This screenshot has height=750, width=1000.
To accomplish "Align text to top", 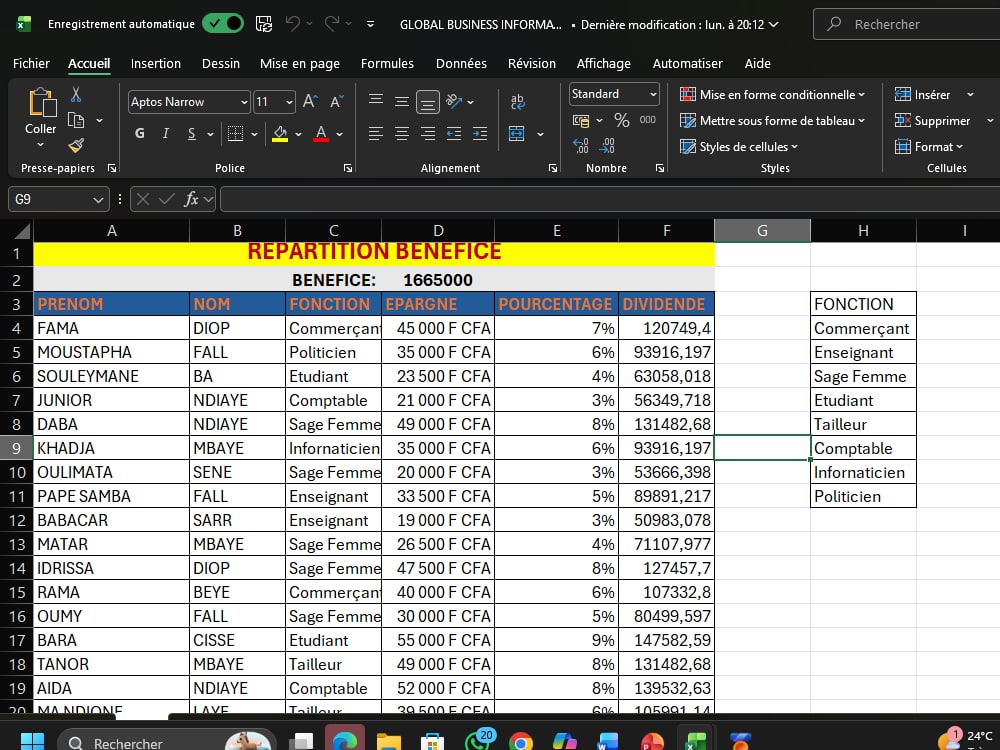I will (x=376, y=100).
